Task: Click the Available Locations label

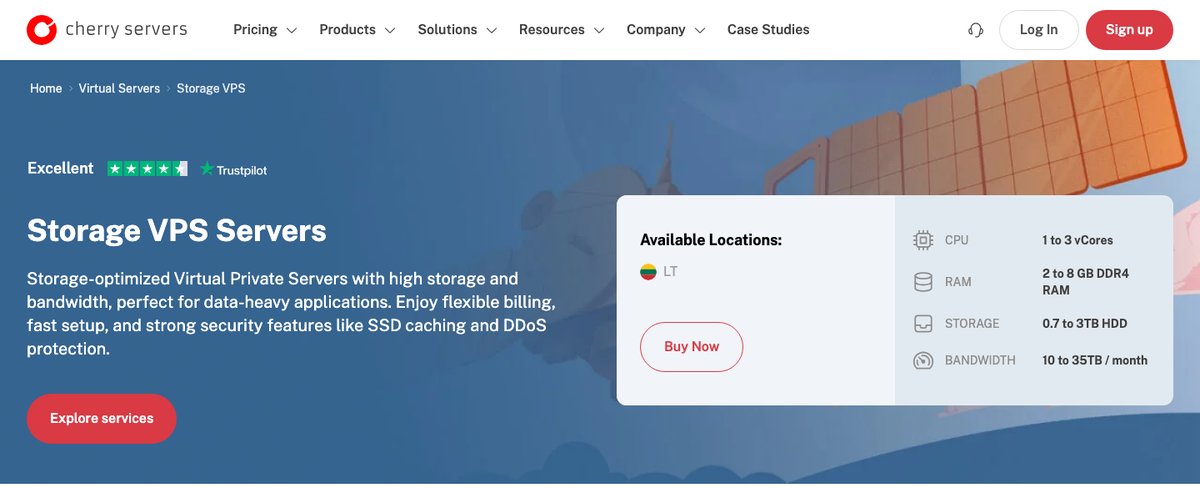Action: pos(711,240)
